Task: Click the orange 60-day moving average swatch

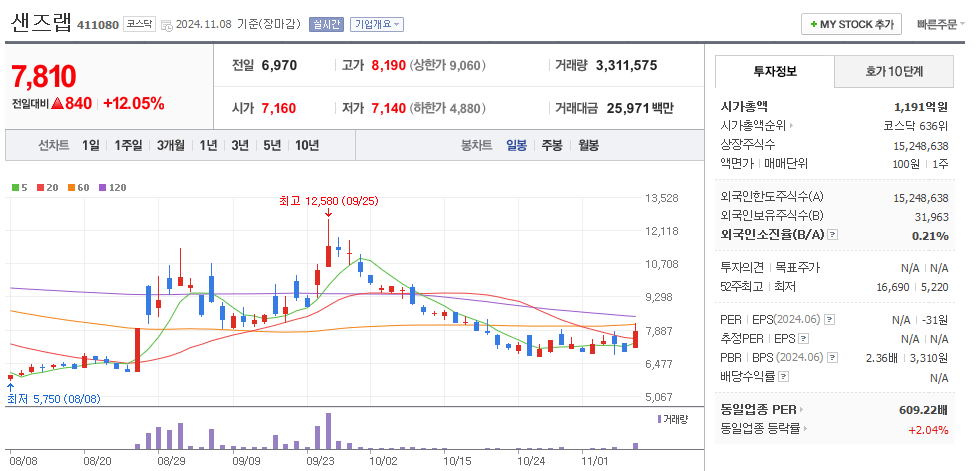Action: point(72,188)
